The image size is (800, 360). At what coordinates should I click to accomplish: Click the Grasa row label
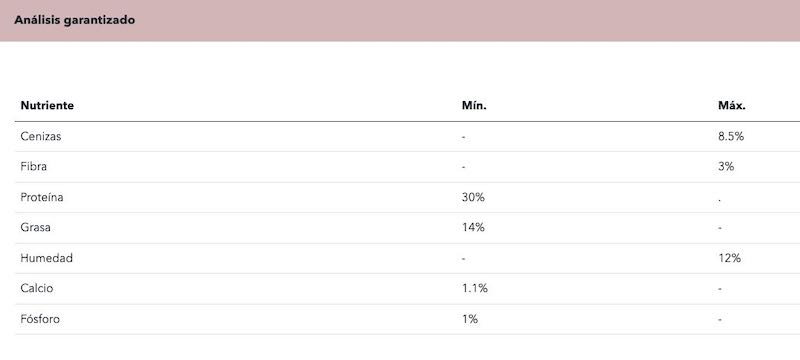[35, 227]
